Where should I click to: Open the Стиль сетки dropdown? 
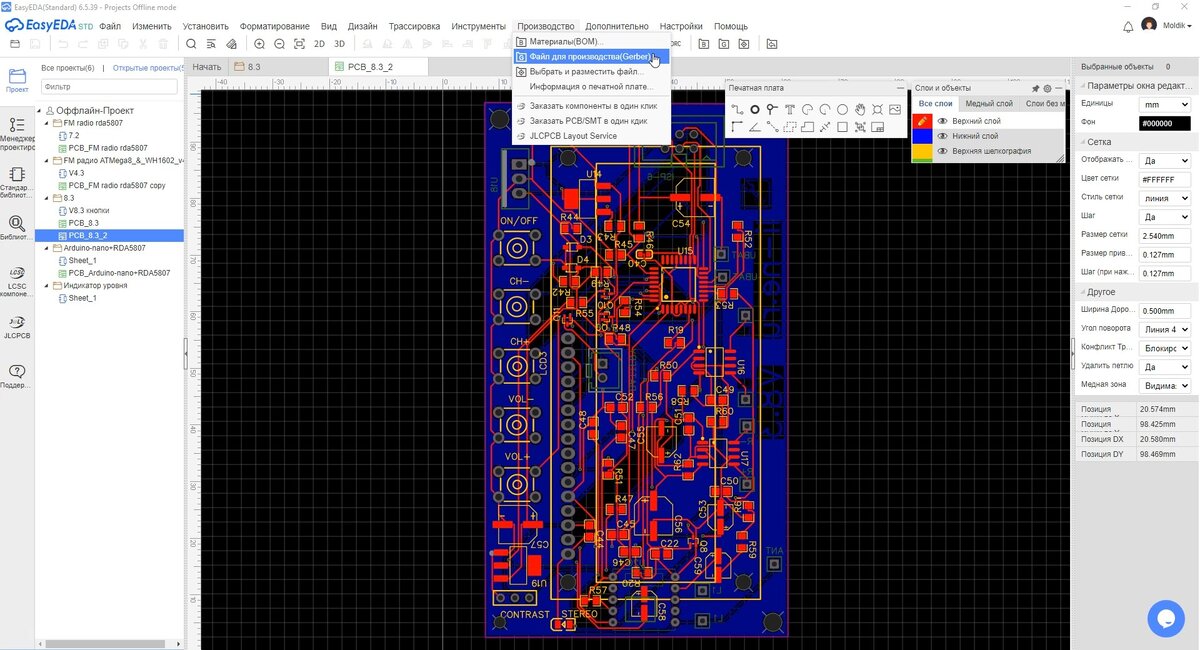tap(1164, 198)
